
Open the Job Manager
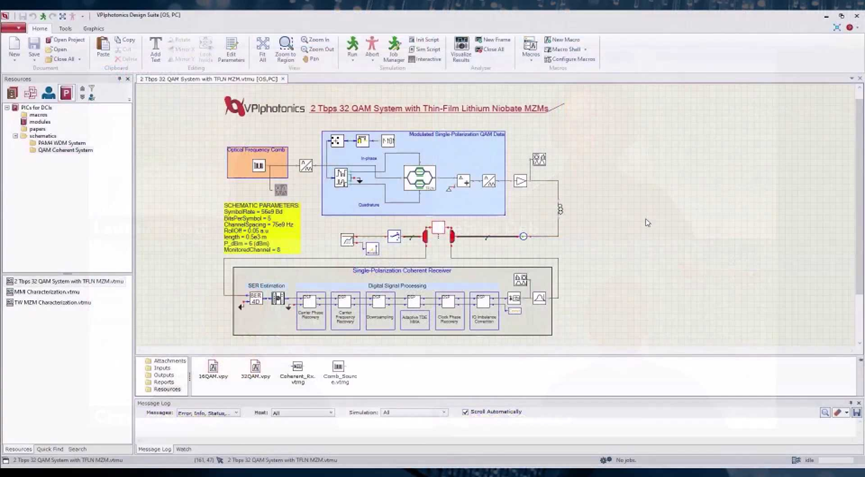point(394,48)
